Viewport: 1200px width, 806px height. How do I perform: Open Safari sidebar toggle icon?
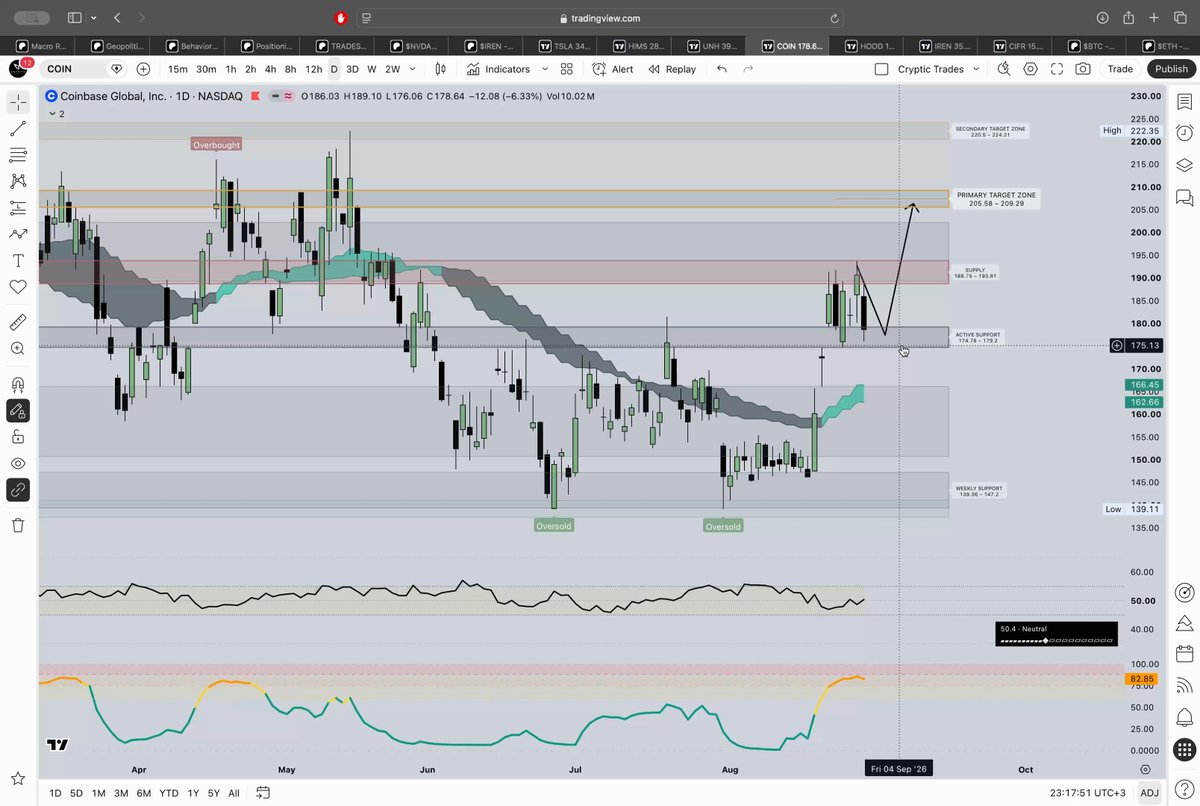click(x=74, y=18)
